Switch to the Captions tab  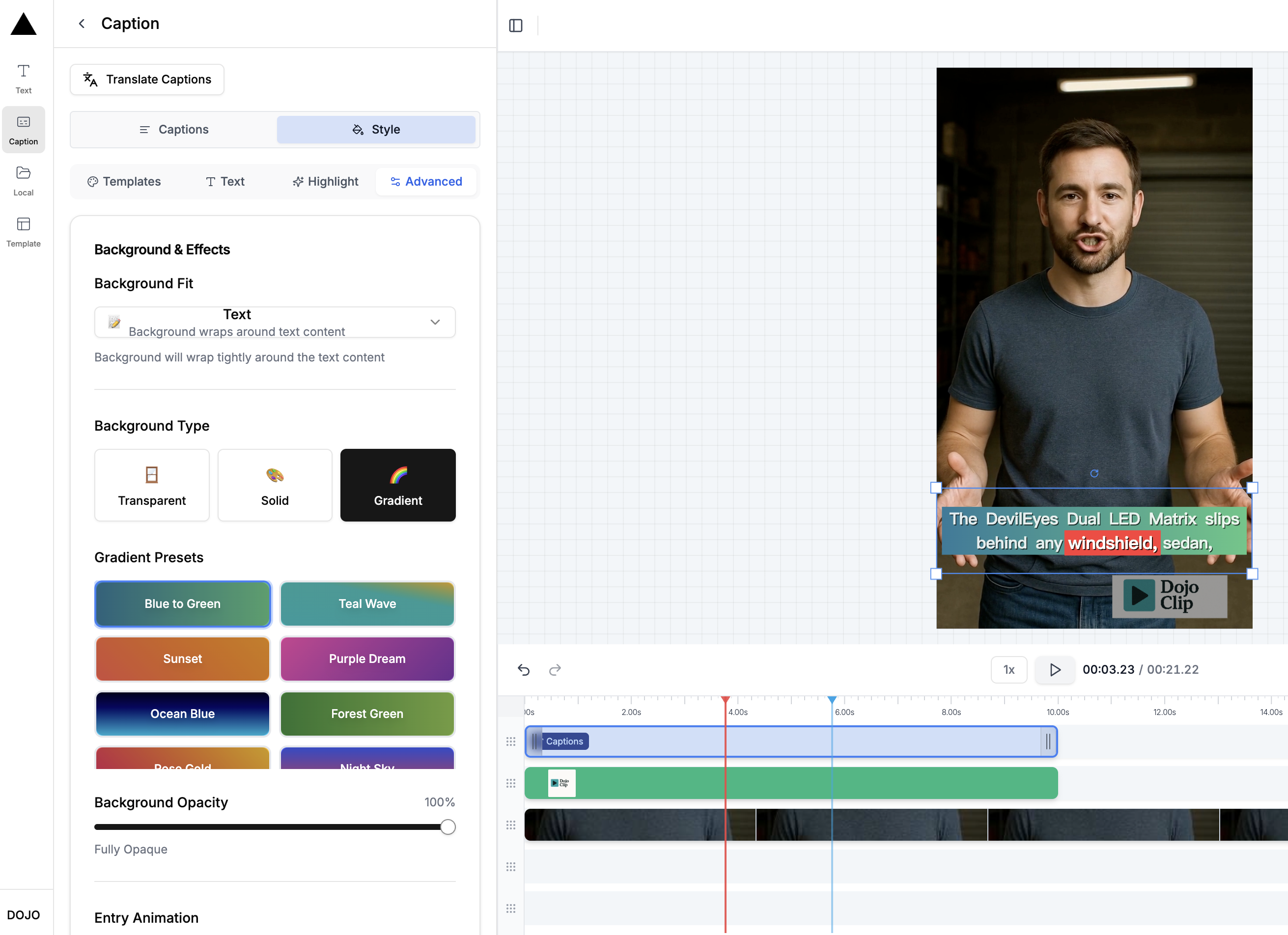click(174, 130)
